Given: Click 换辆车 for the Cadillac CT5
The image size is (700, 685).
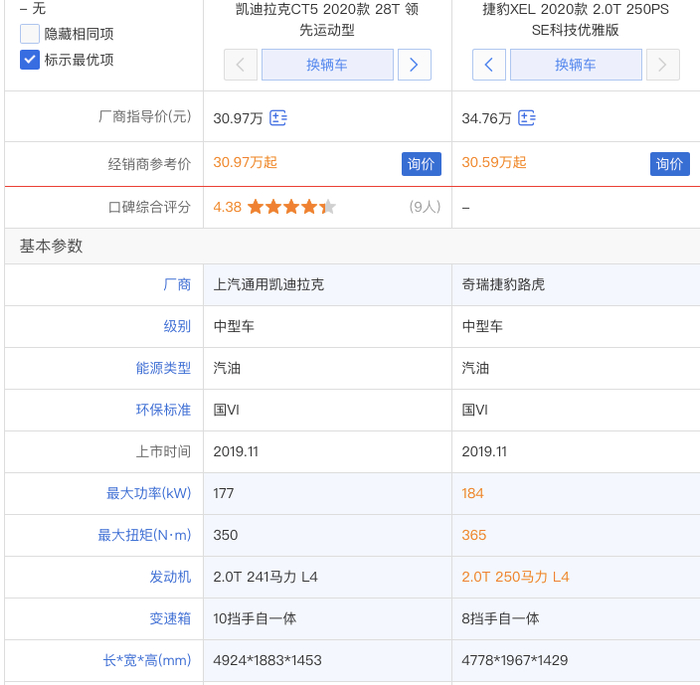Looking at the screenshot, I should (327, 65).
